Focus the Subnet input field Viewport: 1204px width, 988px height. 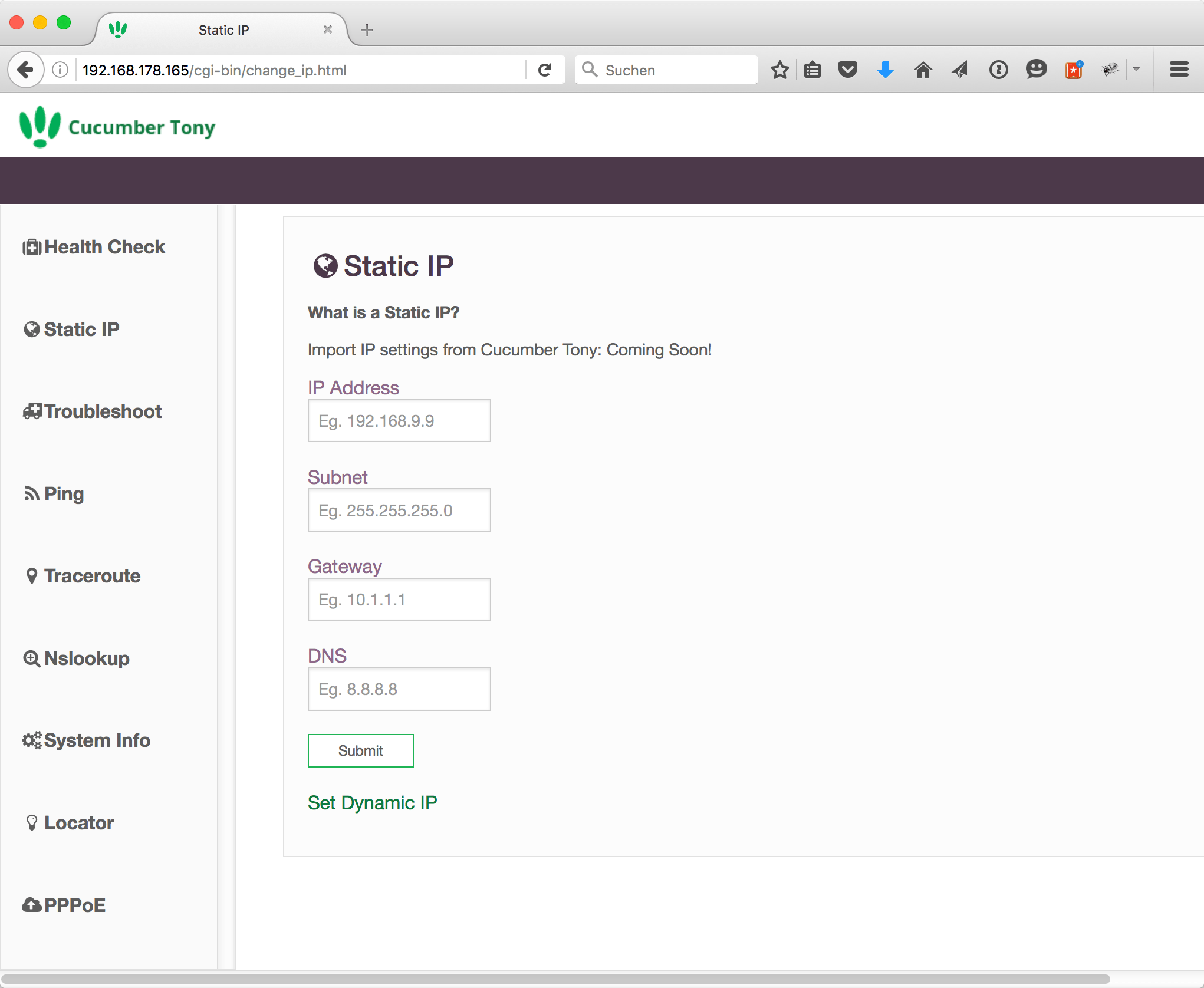399,510
